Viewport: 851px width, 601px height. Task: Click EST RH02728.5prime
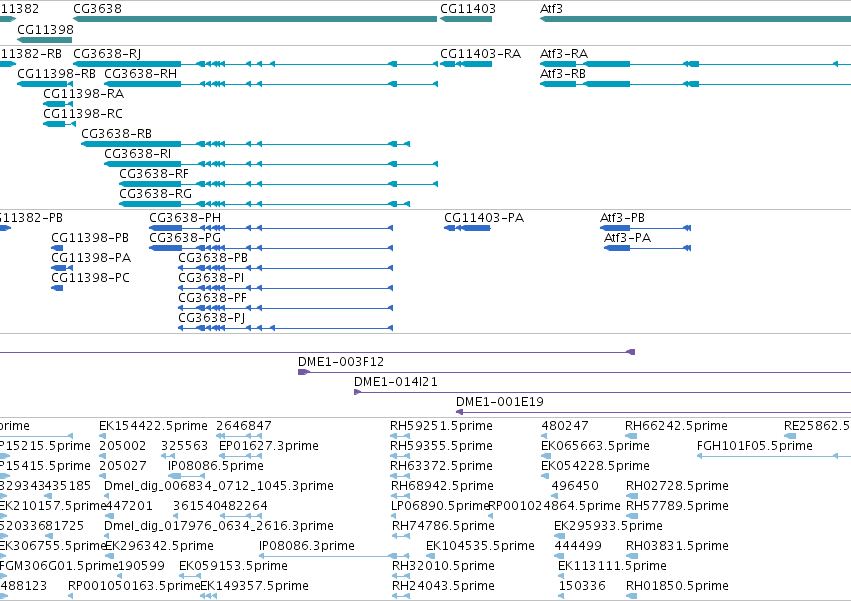coord(677,486)
